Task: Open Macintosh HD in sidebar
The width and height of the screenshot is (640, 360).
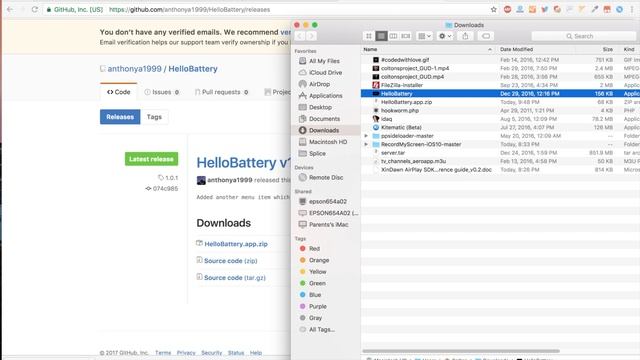Action: 328,142
